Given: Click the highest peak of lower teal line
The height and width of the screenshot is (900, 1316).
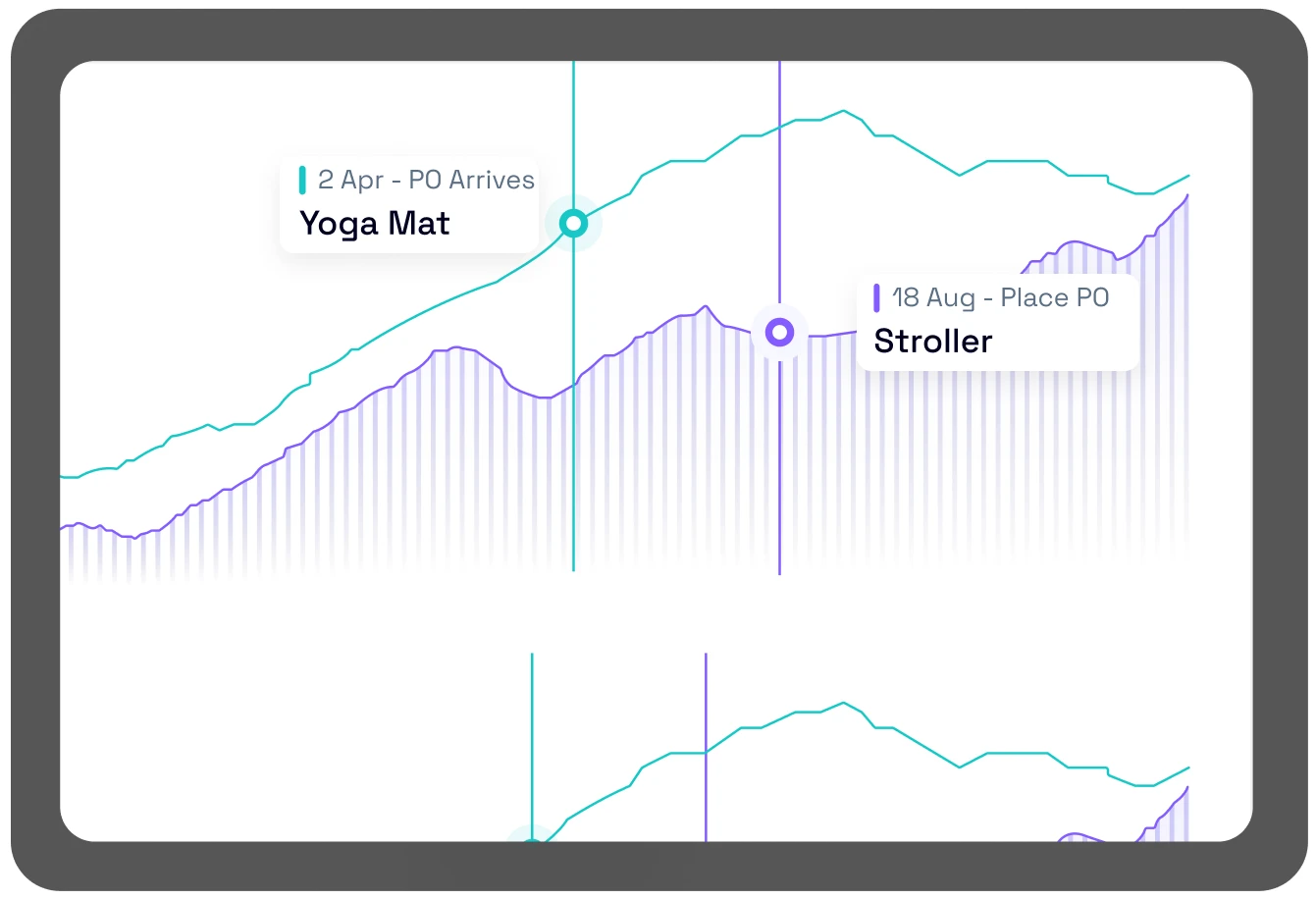Looking at the screenshot, I should point(843,703).
